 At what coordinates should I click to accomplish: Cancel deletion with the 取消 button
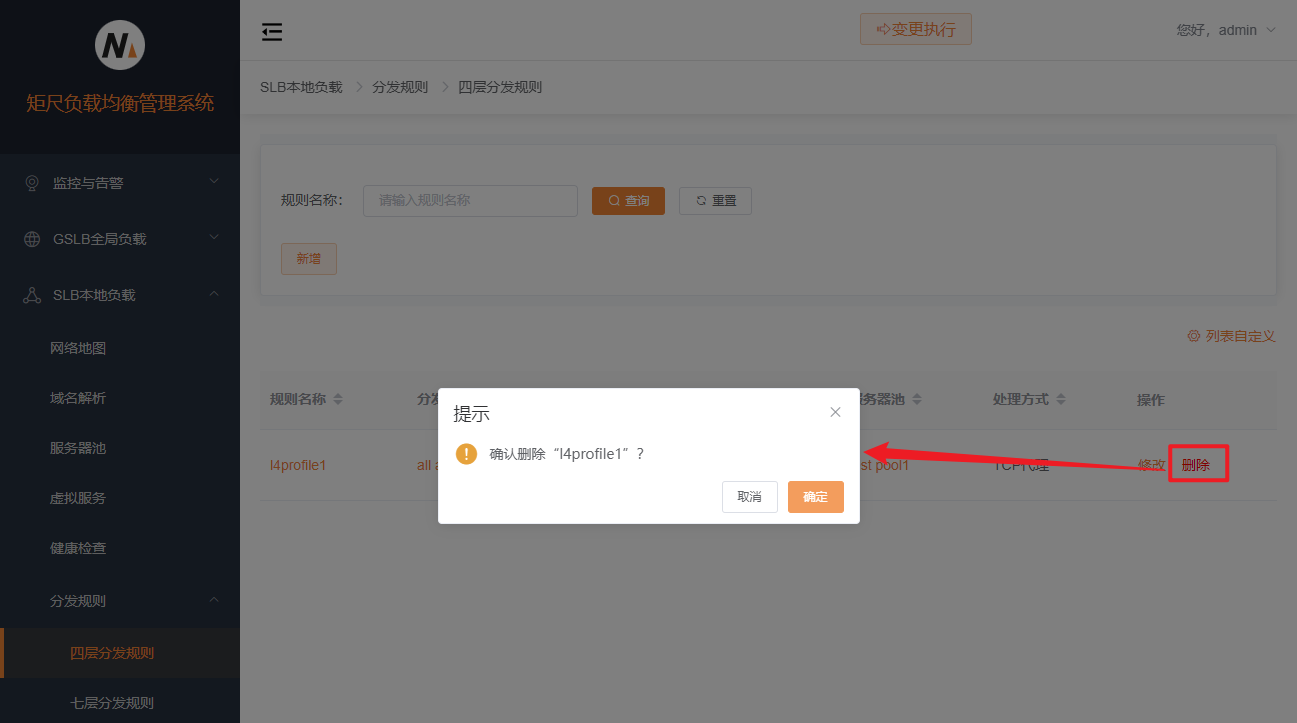(749, 497)
